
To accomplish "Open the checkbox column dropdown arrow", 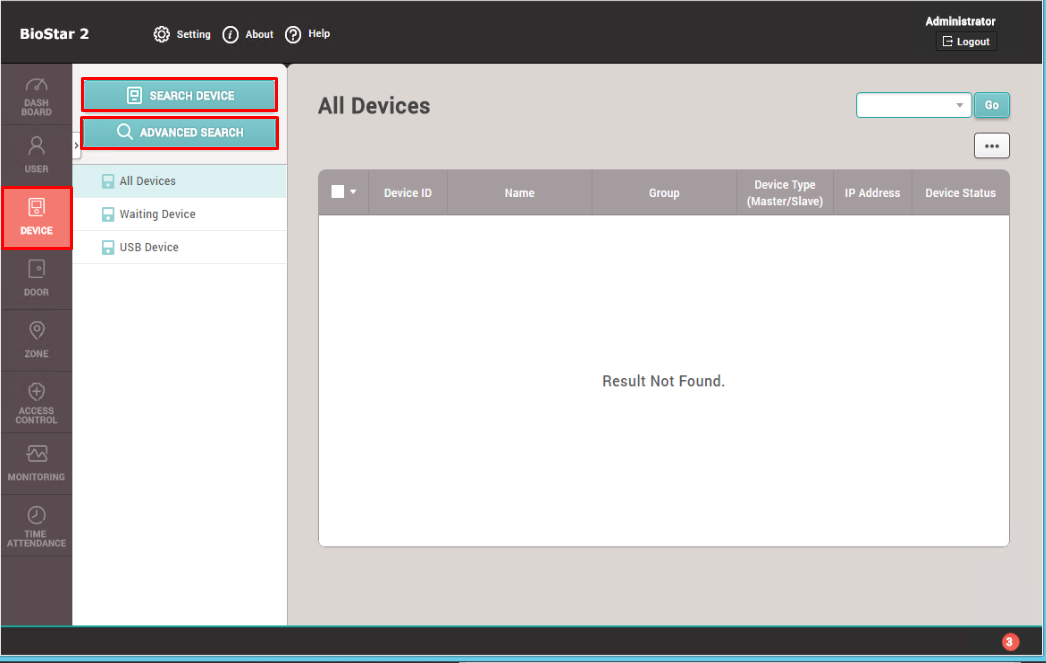I will (x=352, y=191).
